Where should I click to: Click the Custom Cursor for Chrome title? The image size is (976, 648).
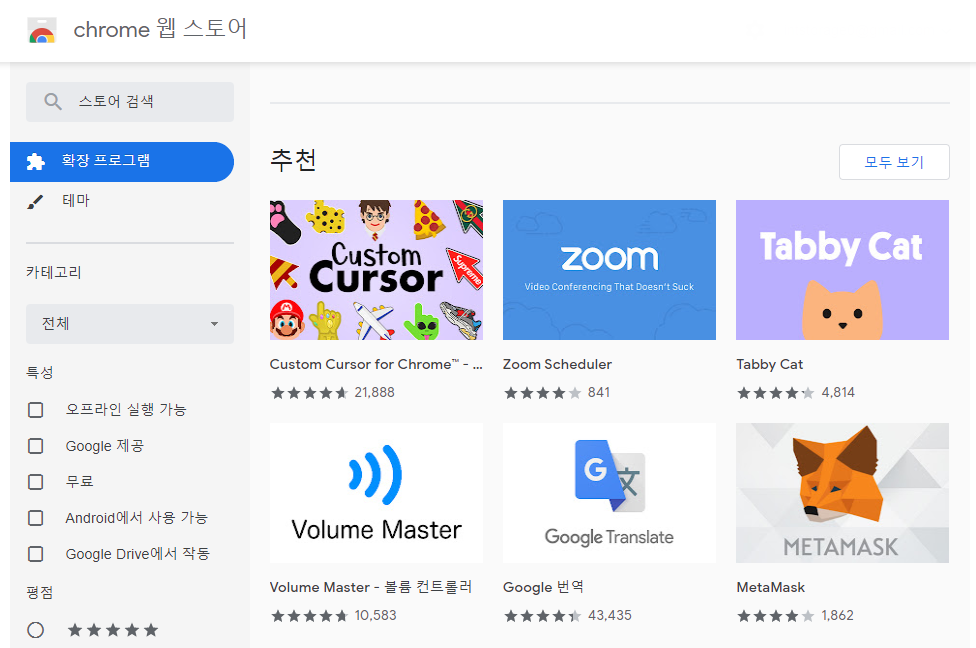[x=376, y=364]
